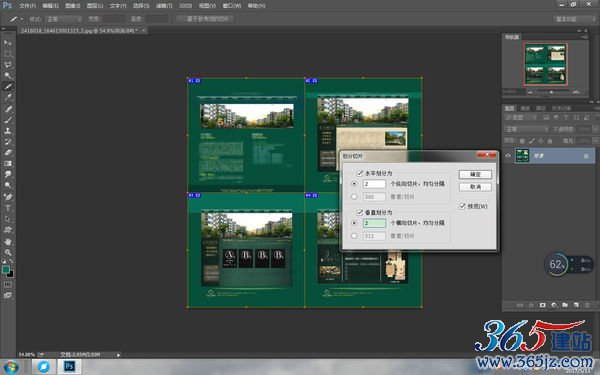Click the foreground green color swatch
The width and height of the screenshot is (600, 375).
pyautogui.click(x=6, y=270)
